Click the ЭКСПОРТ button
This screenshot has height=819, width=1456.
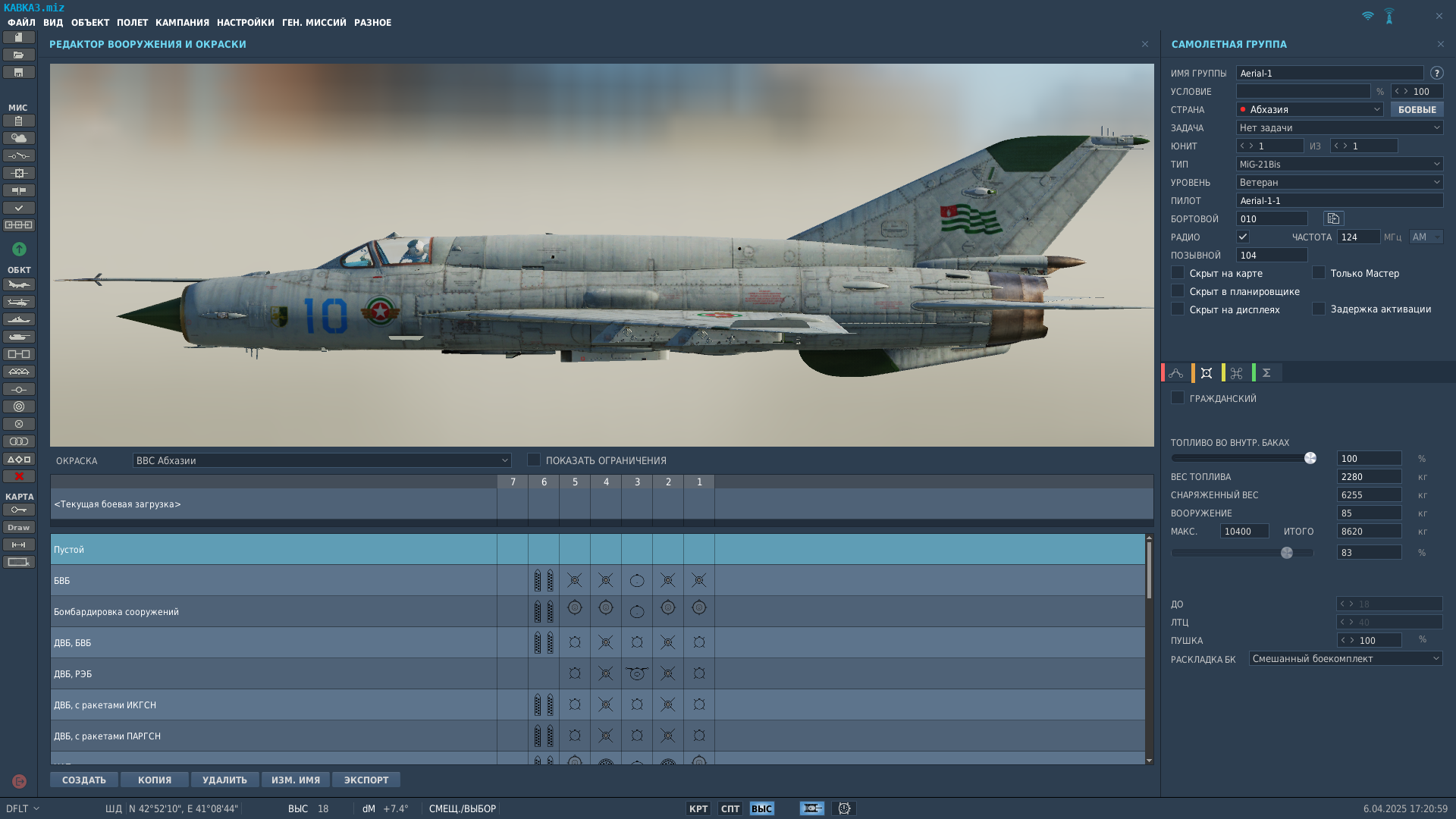[x=366, y=780]
